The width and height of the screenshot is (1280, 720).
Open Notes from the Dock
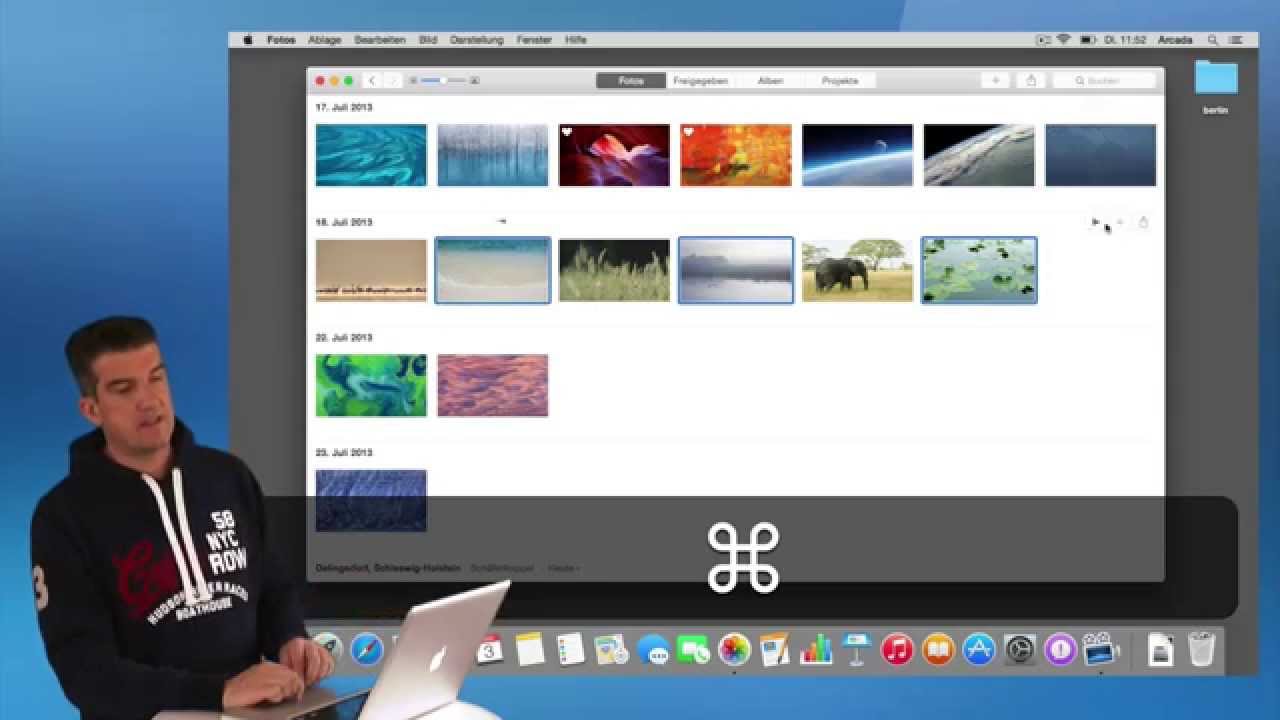[530, 650]
